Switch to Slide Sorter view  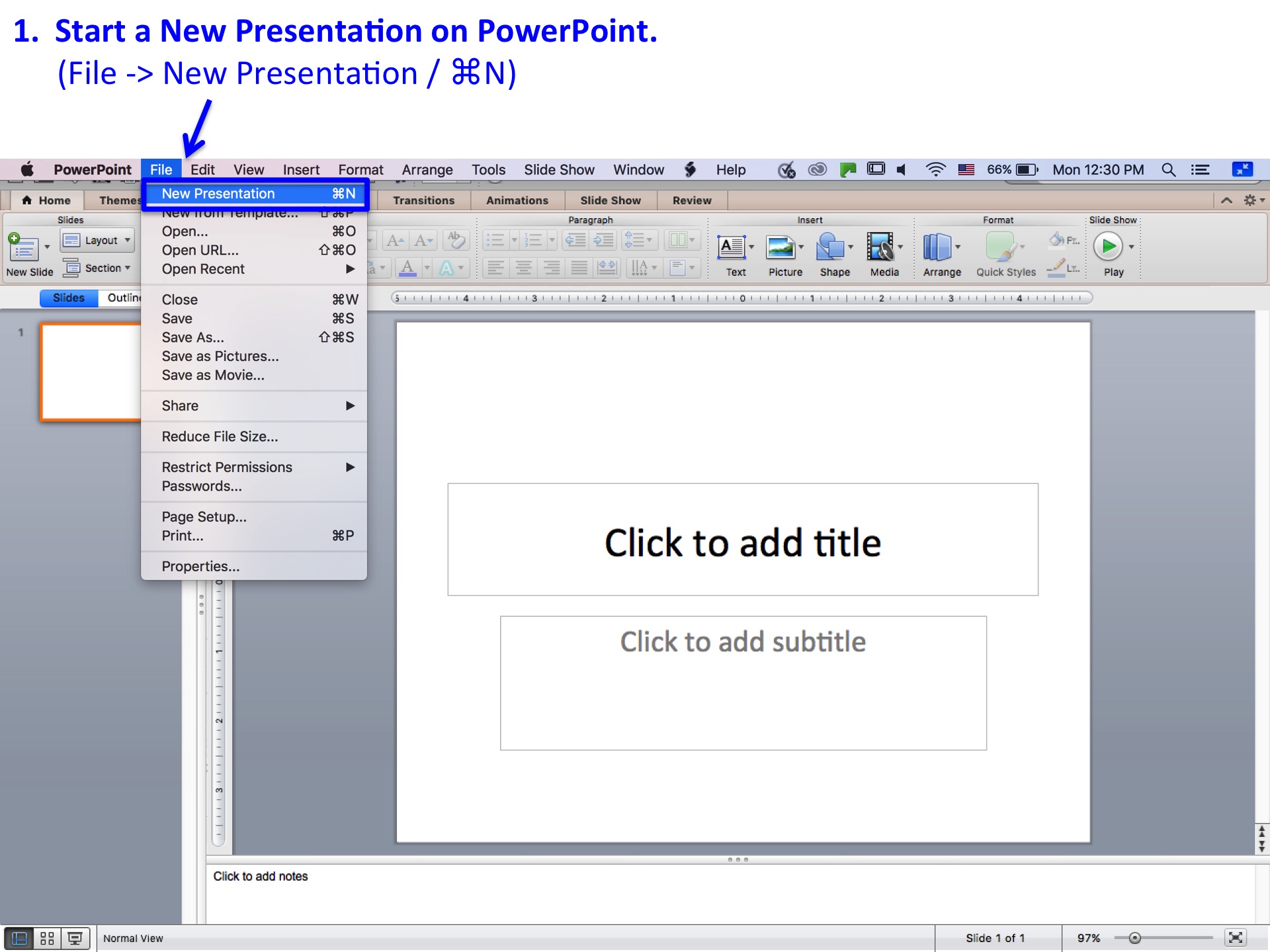(x=47, y=938)
